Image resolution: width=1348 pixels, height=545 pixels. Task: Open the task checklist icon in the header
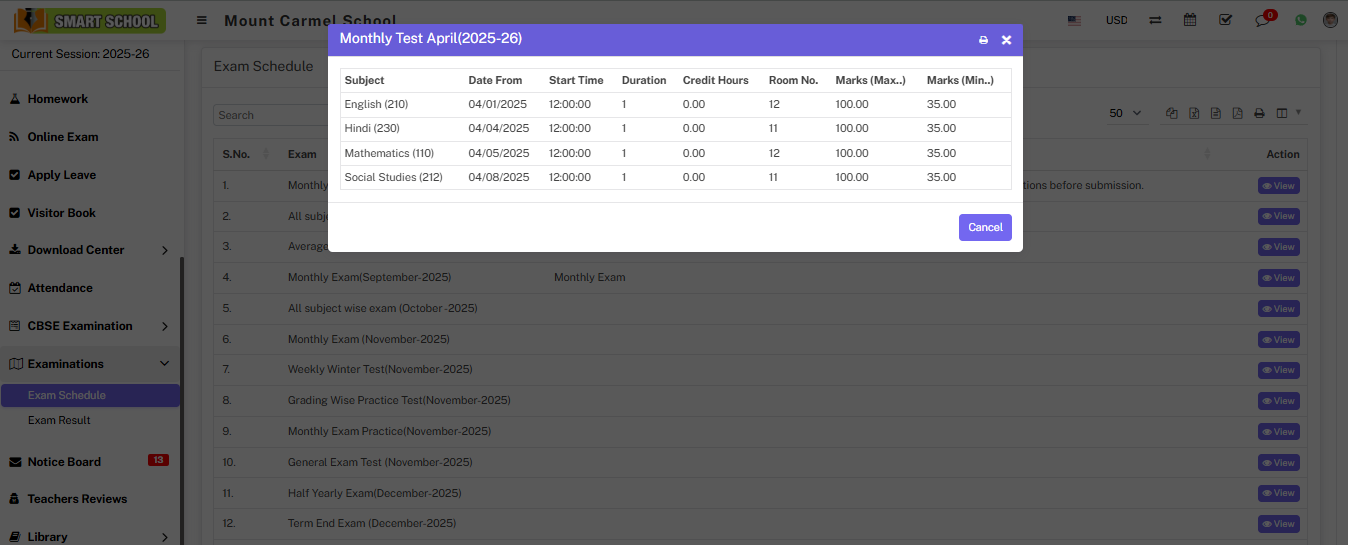[x=1226, y=20]
